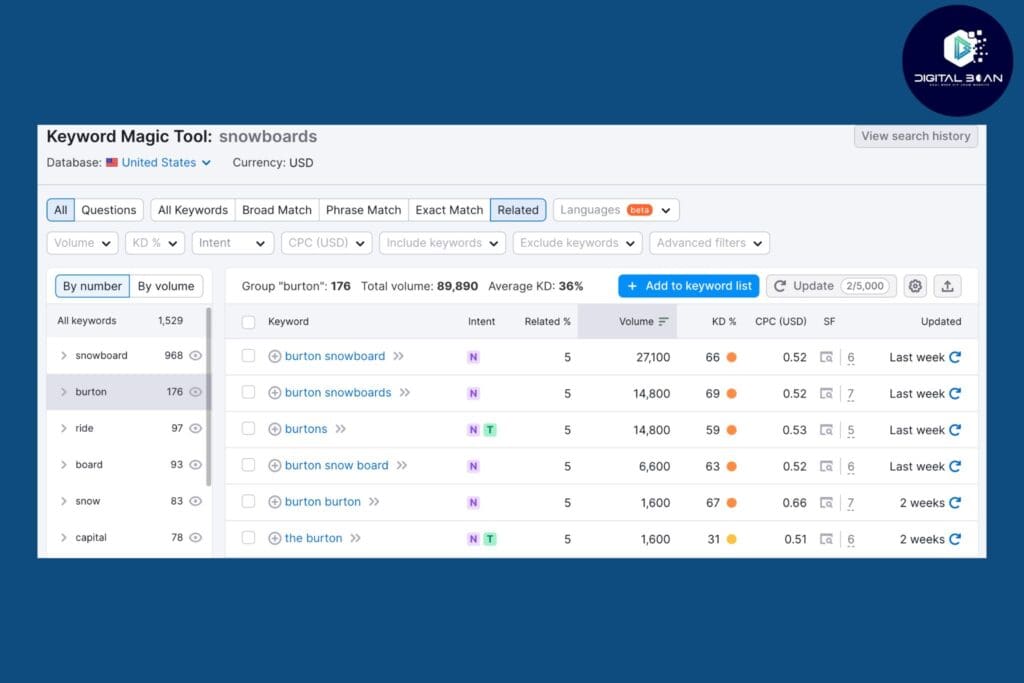Check the burton snow board row checkbox

pyautogui.click(x=248, y=466)
